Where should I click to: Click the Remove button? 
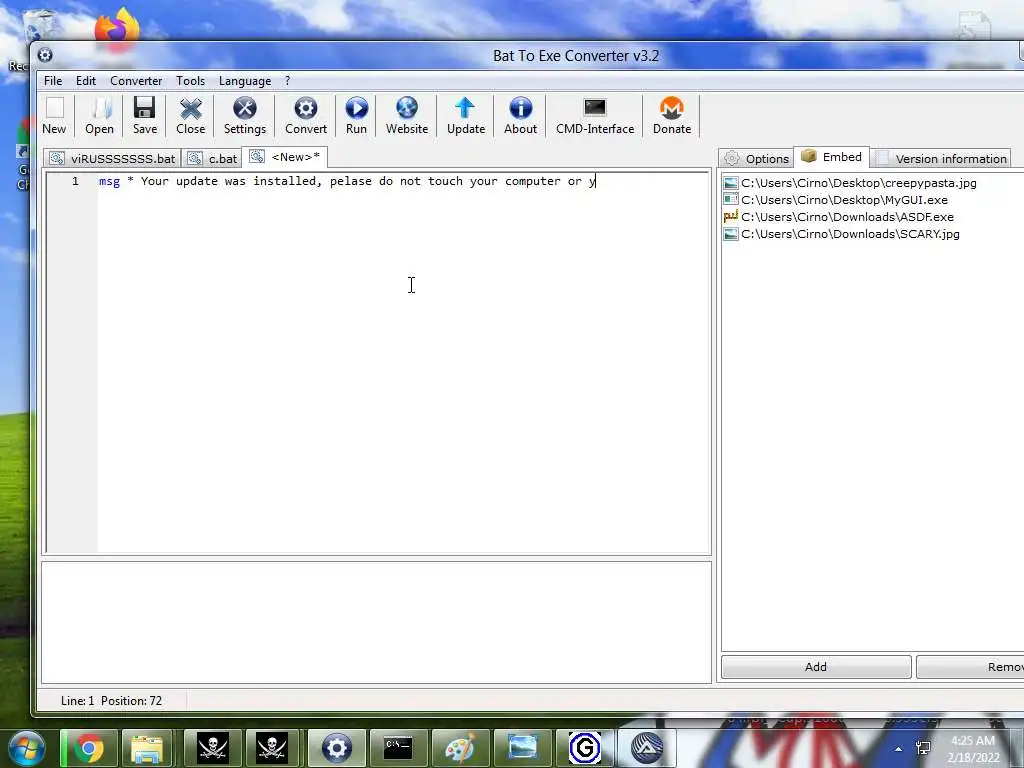tap(970, 667)
